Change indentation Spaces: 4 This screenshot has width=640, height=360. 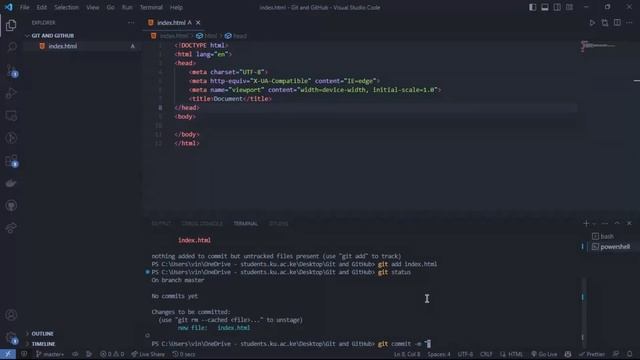439,354
